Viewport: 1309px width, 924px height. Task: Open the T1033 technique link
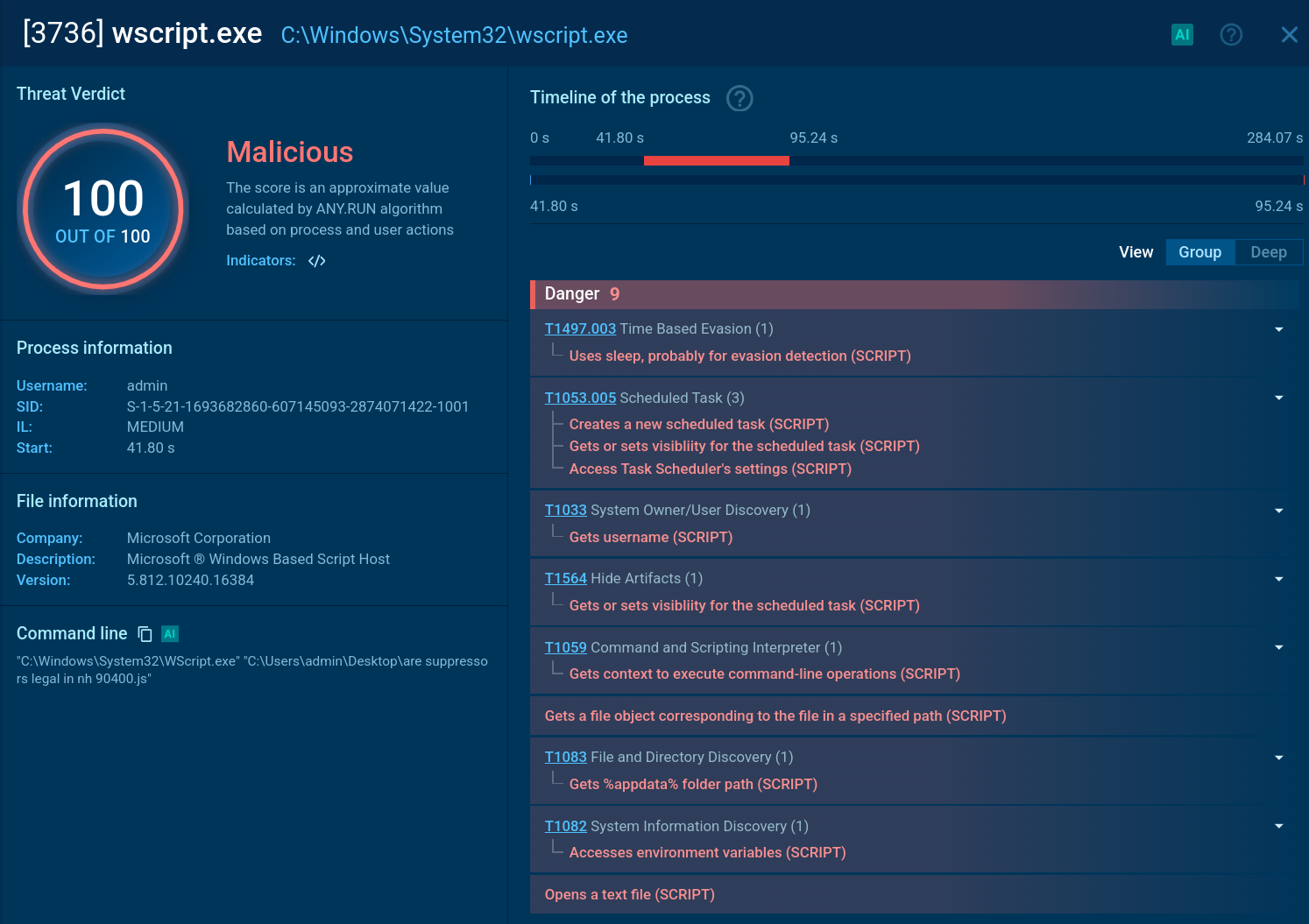pos(565,511)
